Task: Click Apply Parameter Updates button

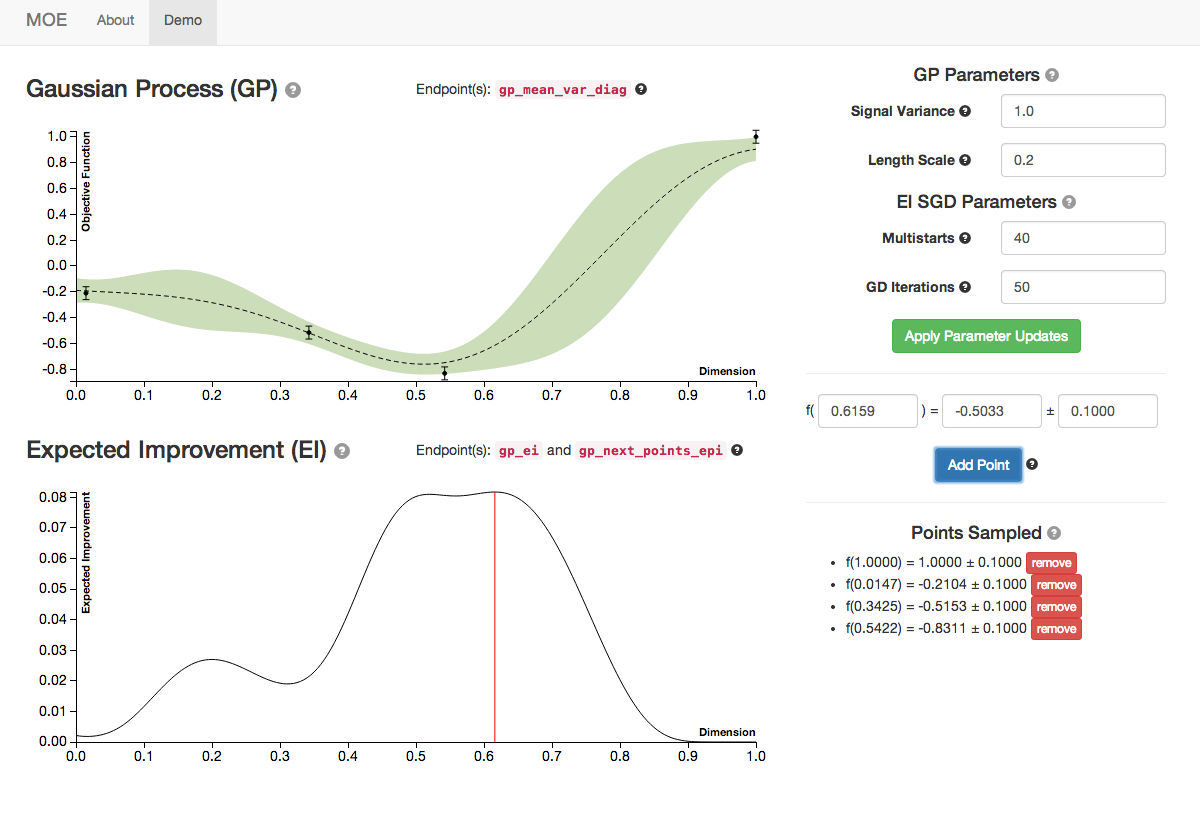Action: (986, 336)
